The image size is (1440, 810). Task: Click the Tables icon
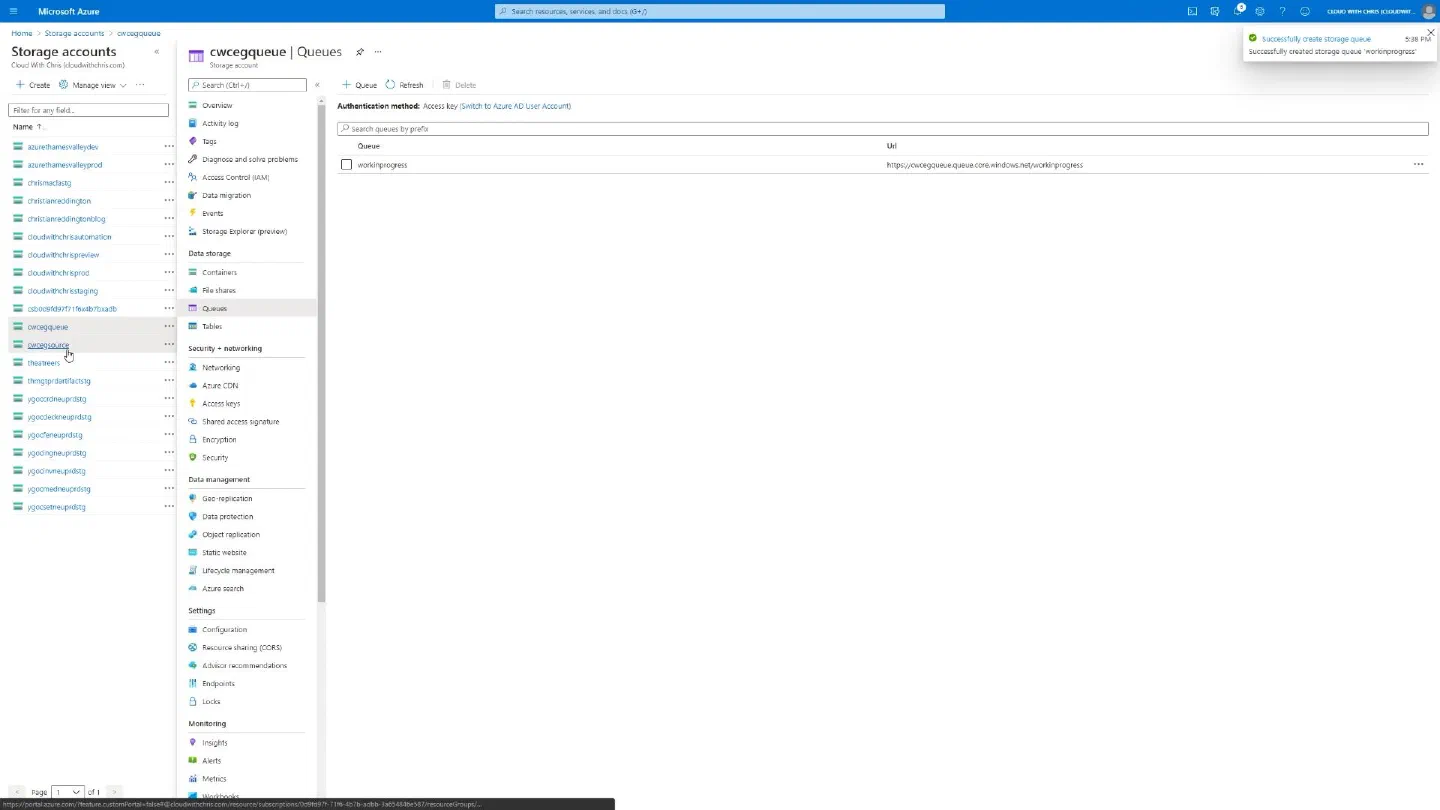coord(193,326)
